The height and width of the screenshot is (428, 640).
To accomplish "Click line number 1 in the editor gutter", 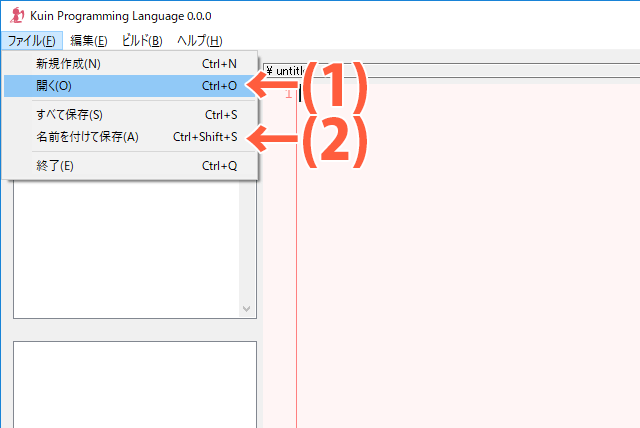I will [289, 94].
